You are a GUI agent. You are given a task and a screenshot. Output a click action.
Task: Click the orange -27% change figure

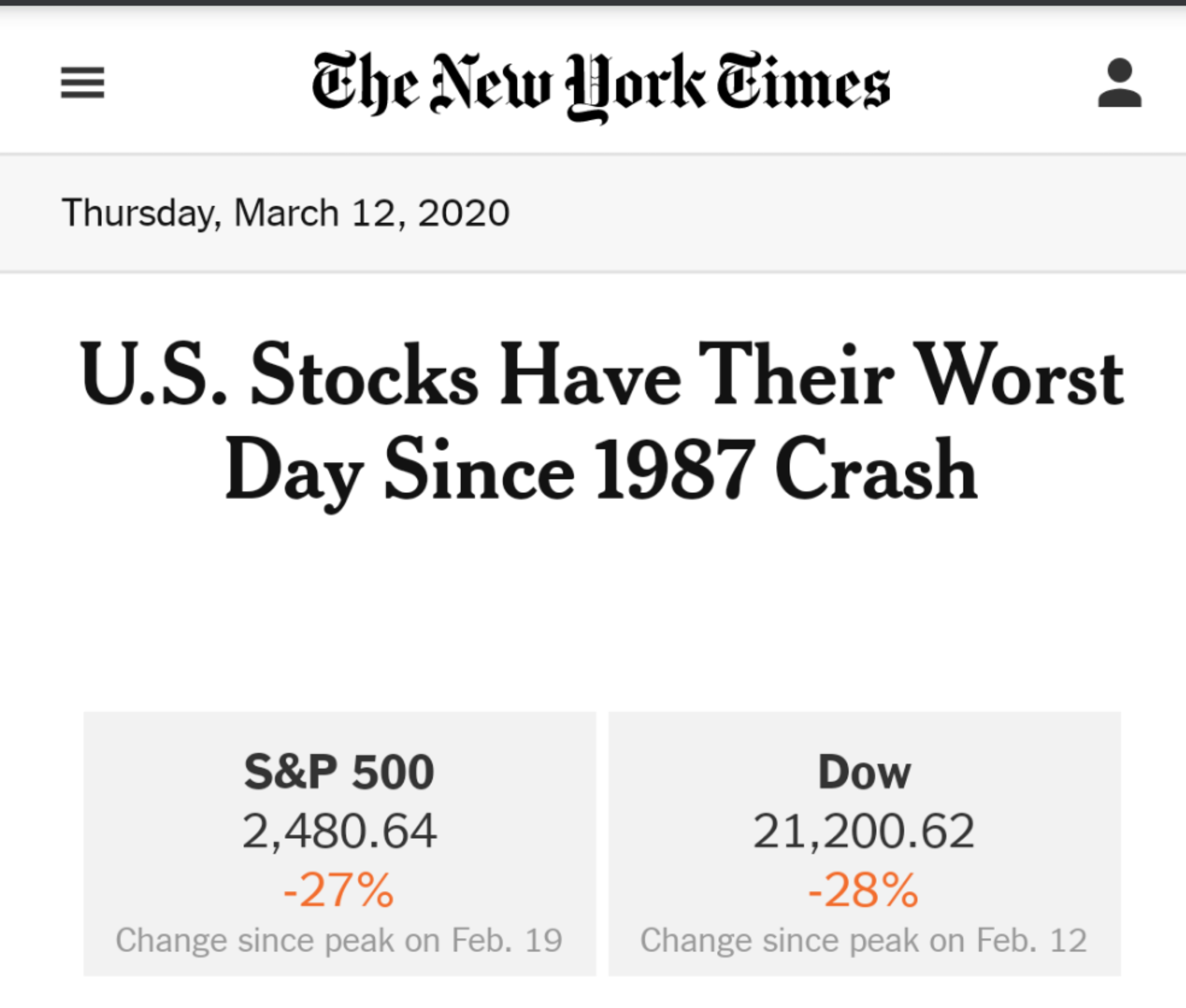click(x=339, y=890)
